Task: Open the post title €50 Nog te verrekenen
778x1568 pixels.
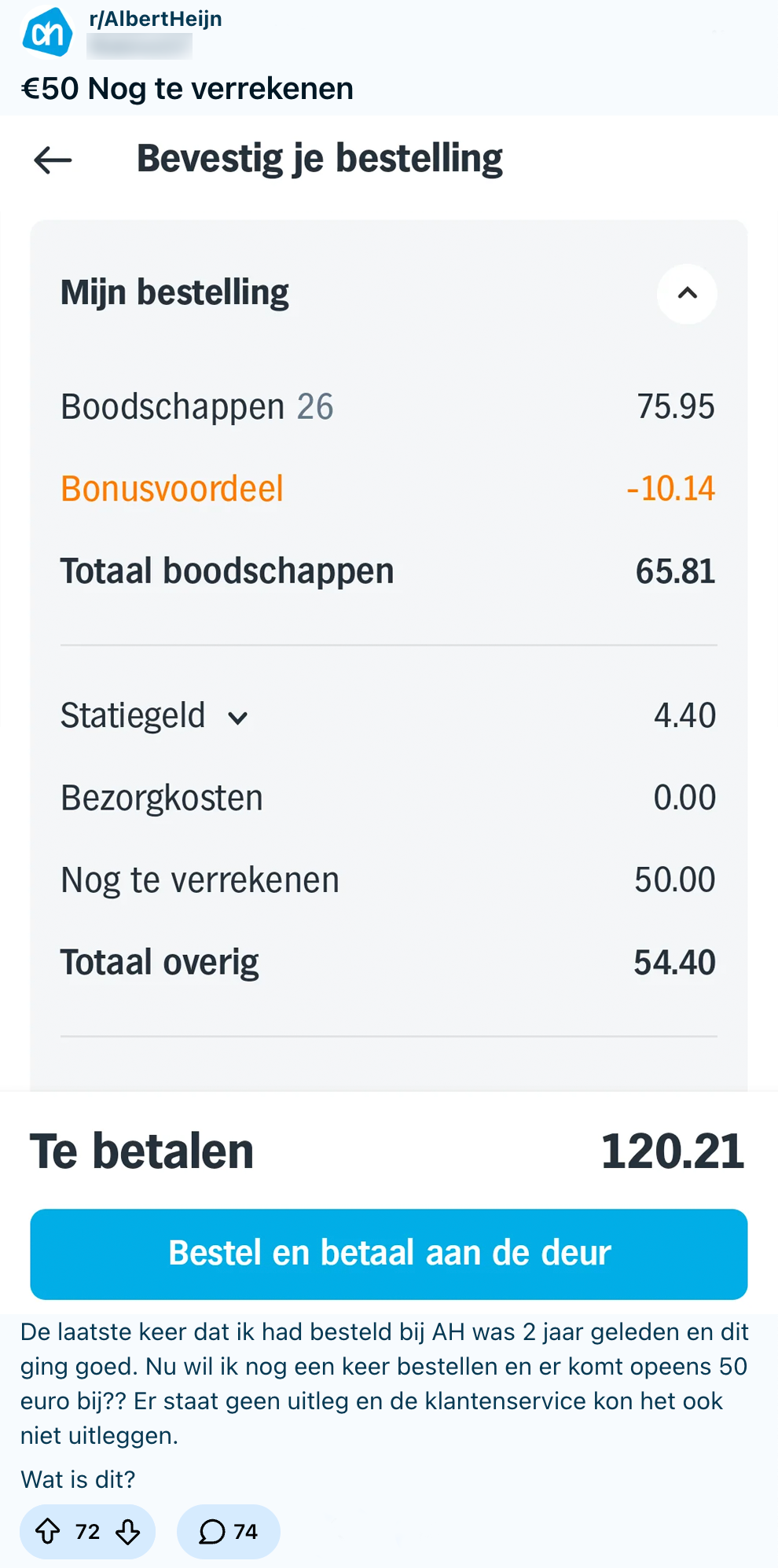Action: click(187, 89)
